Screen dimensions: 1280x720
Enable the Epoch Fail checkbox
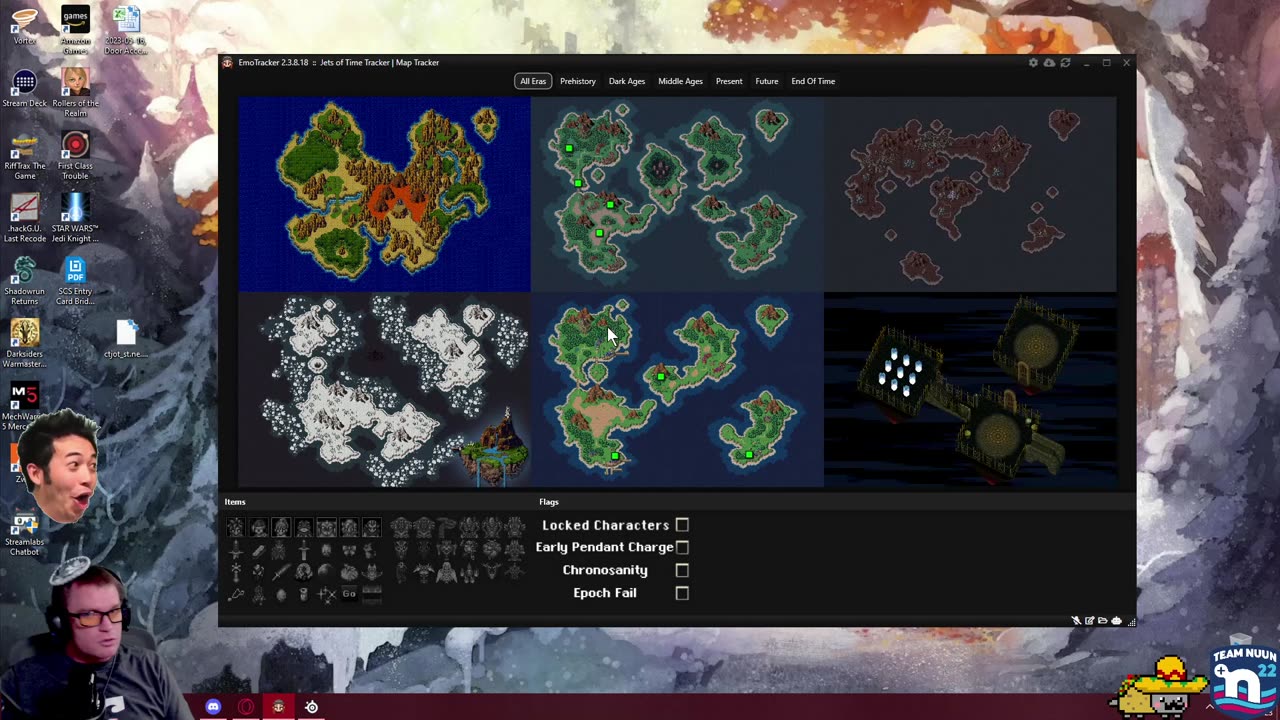[x=682, y=593]
